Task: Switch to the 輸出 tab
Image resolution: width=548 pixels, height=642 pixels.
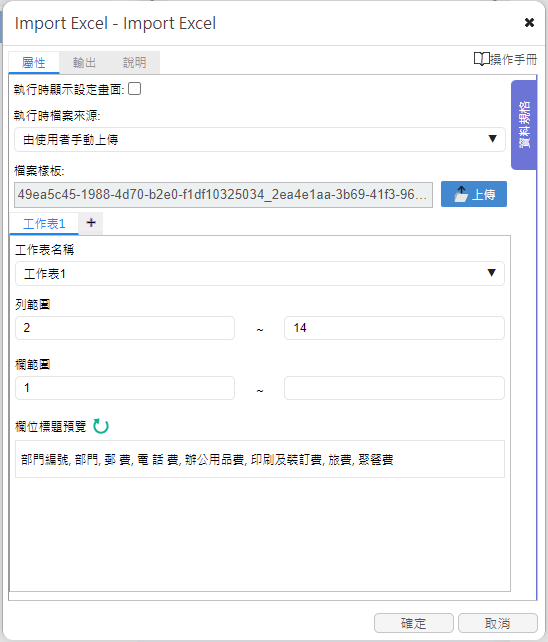Action: coord(84,63)
